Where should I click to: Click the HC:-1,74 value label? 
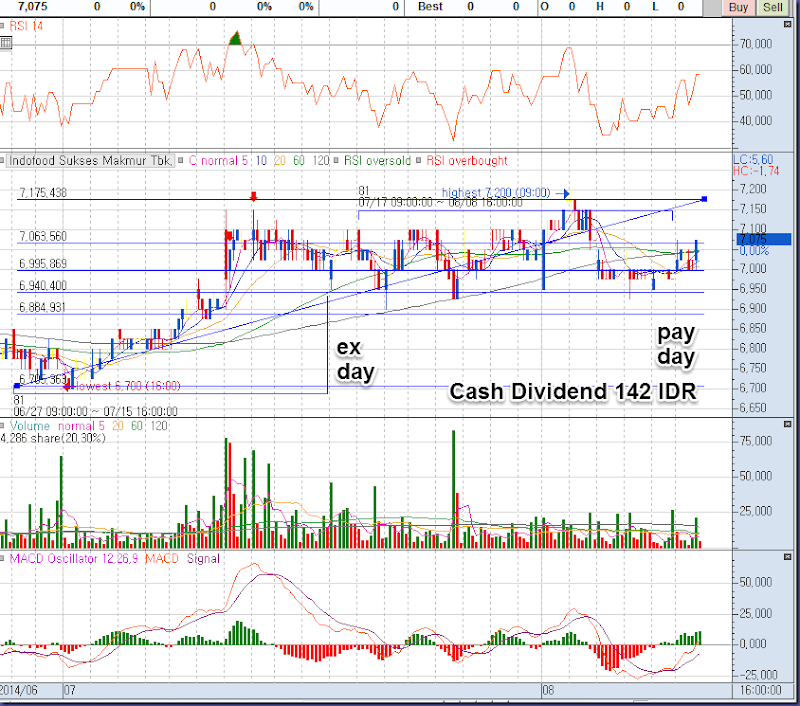coord(756,171)
